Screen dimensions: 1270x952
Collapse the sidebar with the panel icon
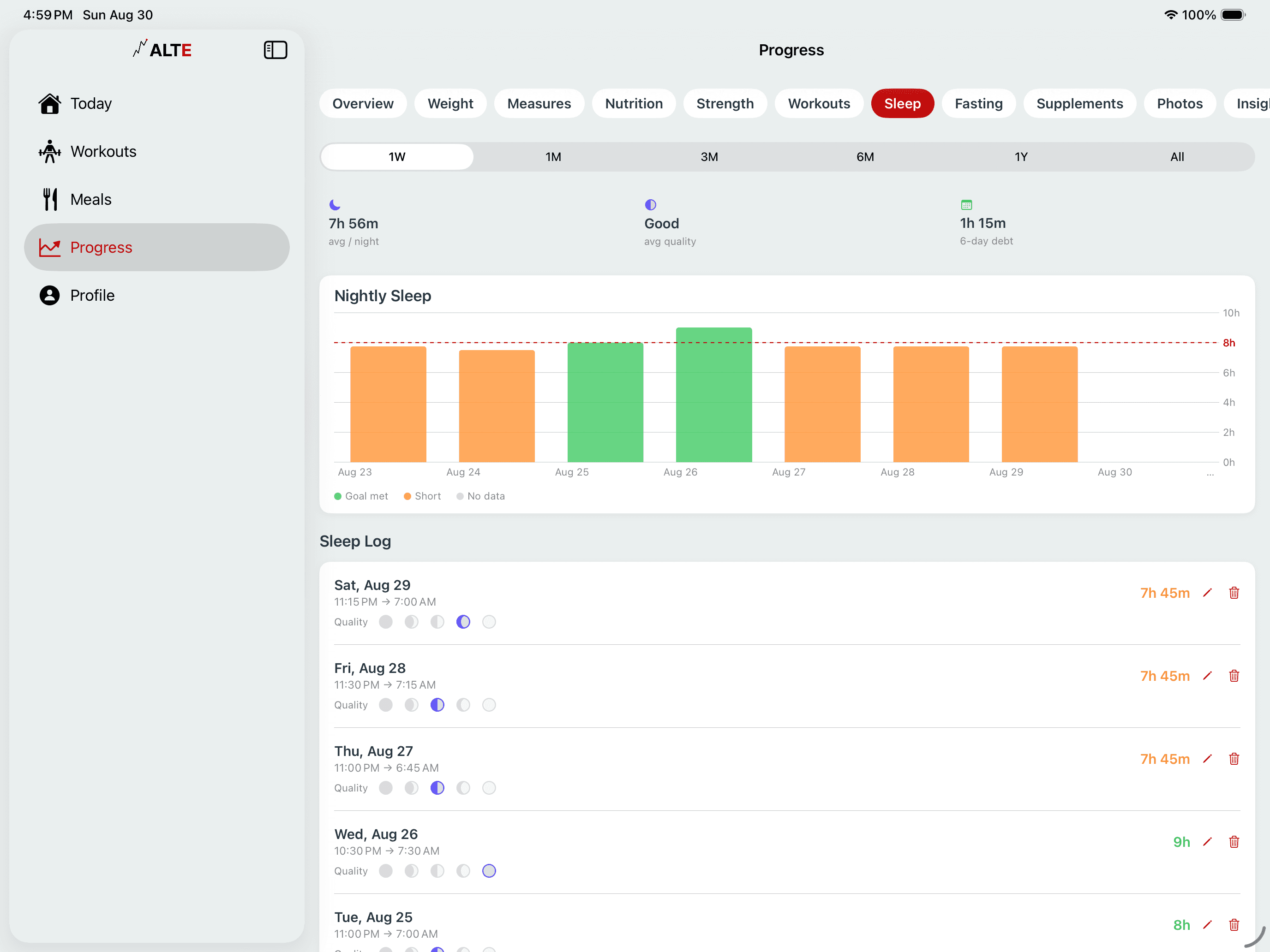click(275, 50)
